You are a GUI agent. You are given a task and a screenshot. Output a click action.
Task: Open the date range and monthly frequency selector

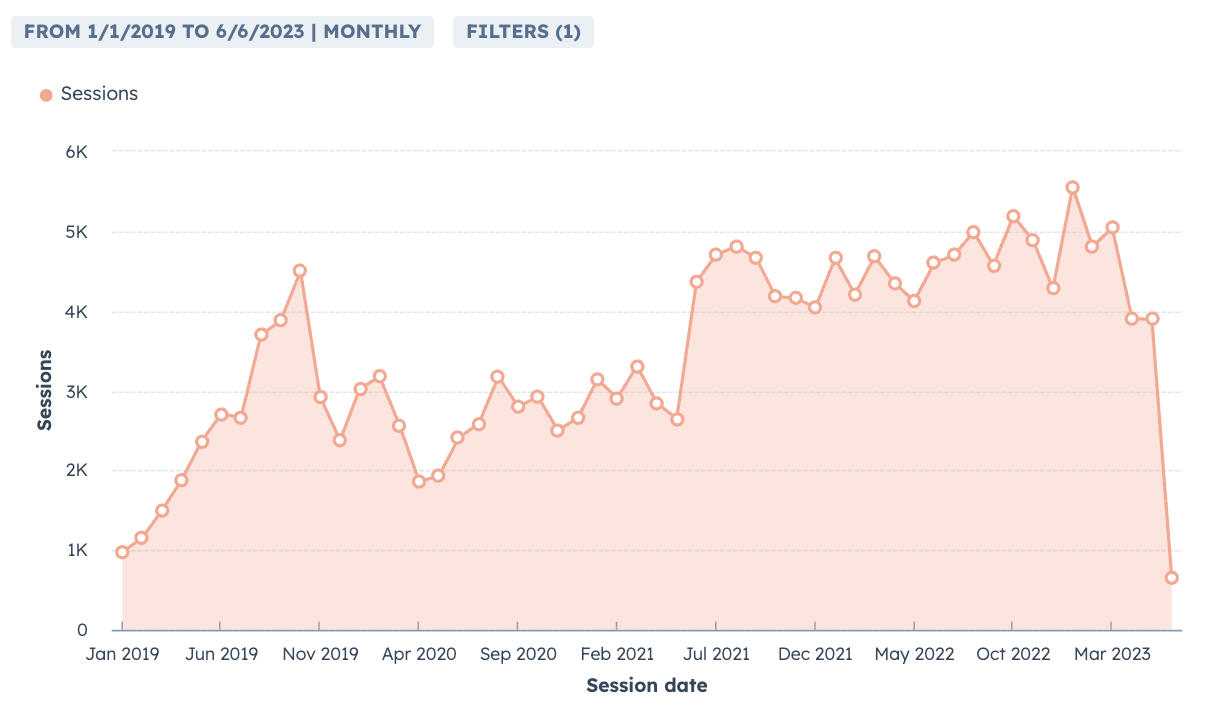(222, 31)
